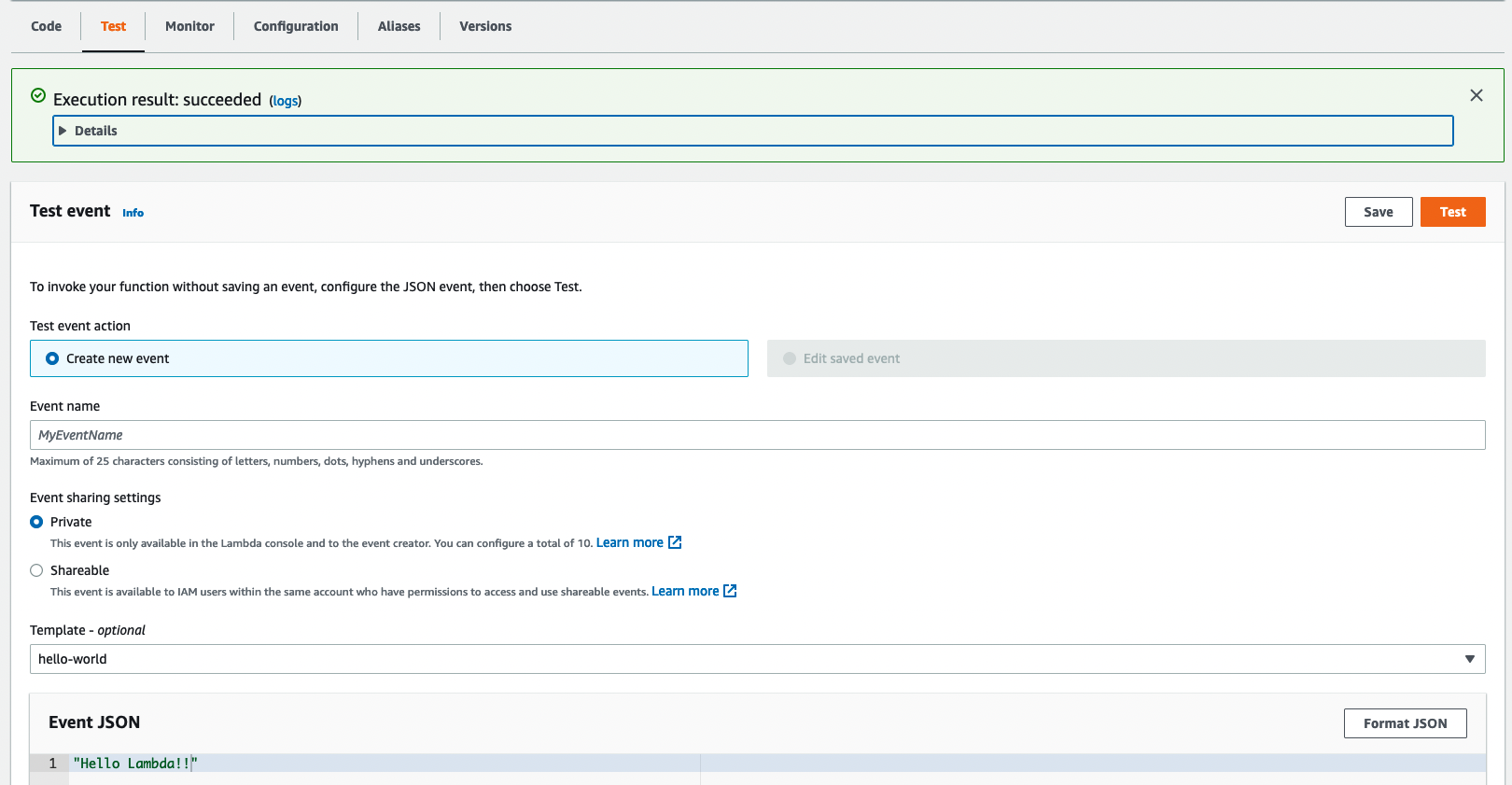Open Learn more link under Private
1512x785 pixels.
point(630,542)
